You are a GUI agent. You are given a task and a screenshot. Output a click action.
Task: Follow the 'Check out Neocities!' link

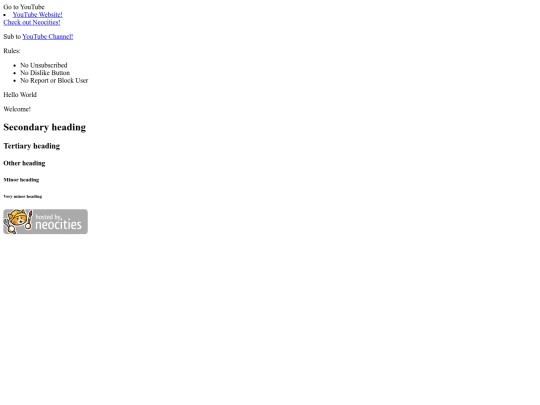point(32,22)
